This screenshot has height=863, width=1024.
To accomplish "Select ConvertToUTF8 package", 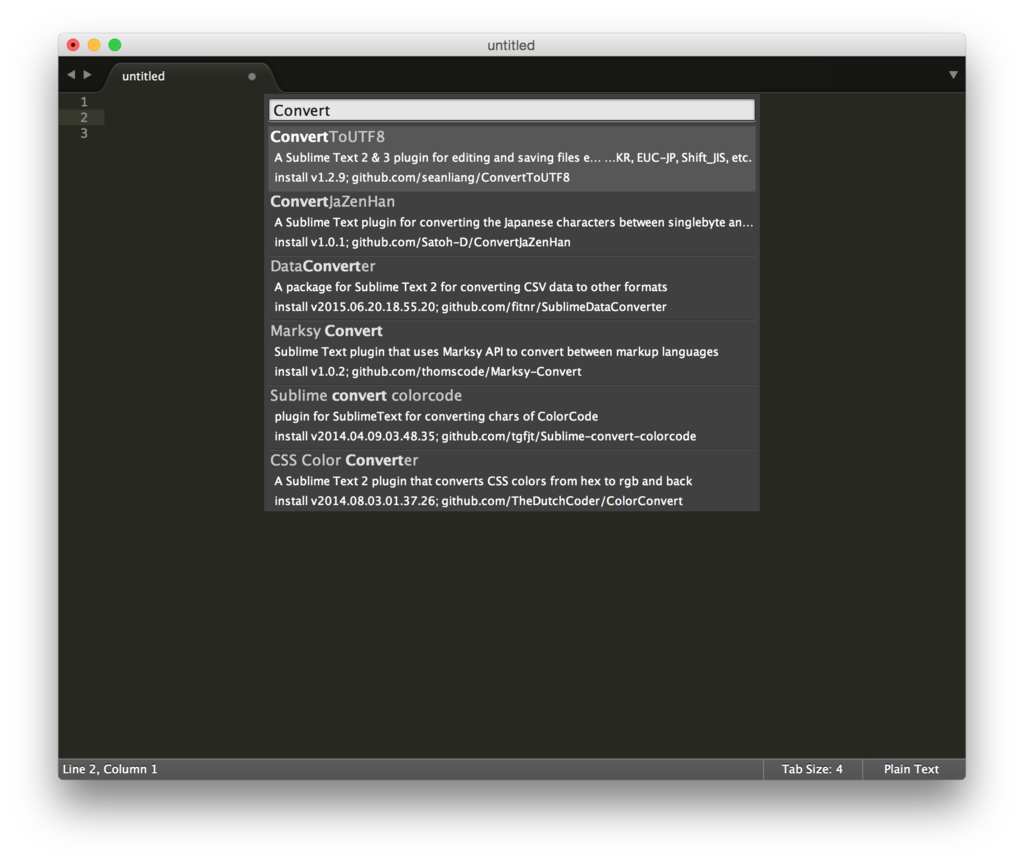I will (x=511, y=157).
